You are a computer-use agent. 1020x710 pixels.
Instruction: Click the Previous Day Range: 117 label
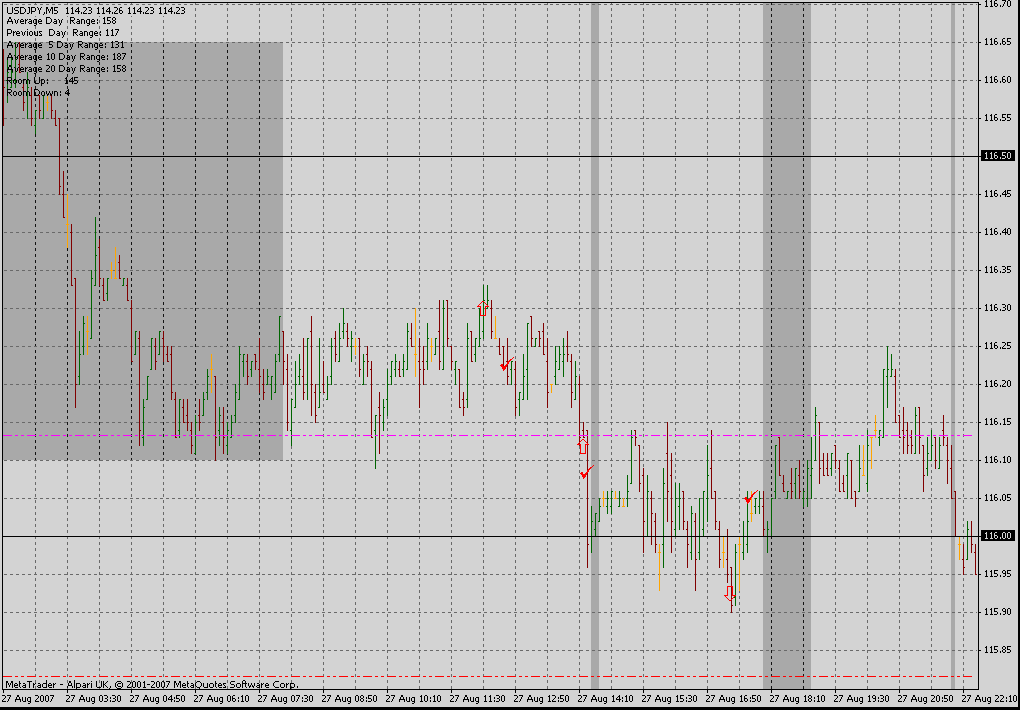pos(63,33)
